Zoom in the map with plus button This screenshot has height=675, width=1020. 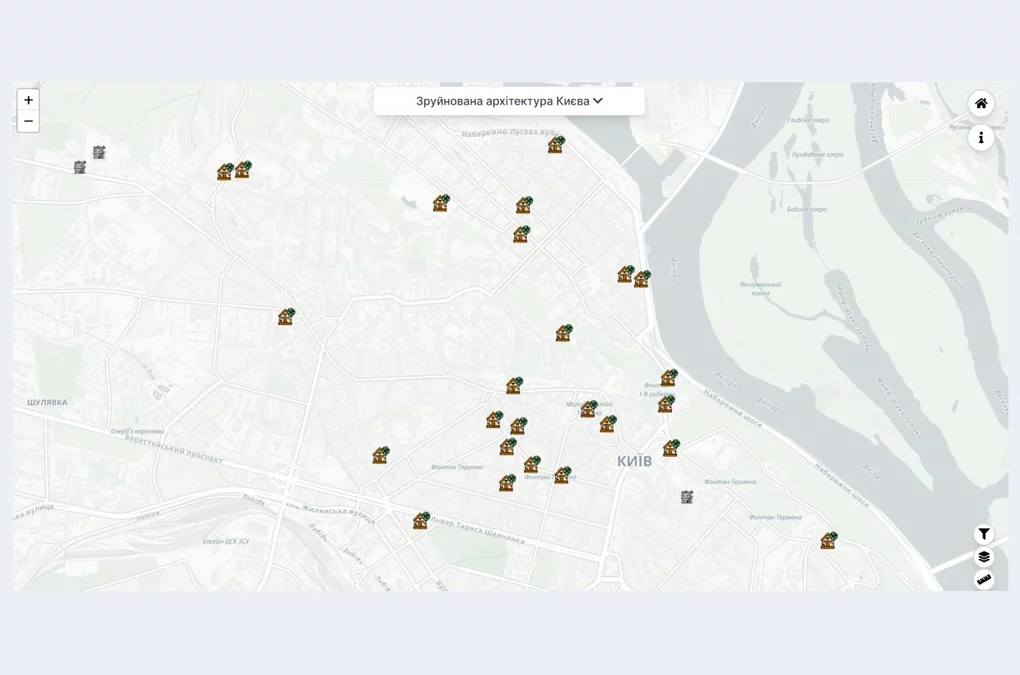coord(28,100)
